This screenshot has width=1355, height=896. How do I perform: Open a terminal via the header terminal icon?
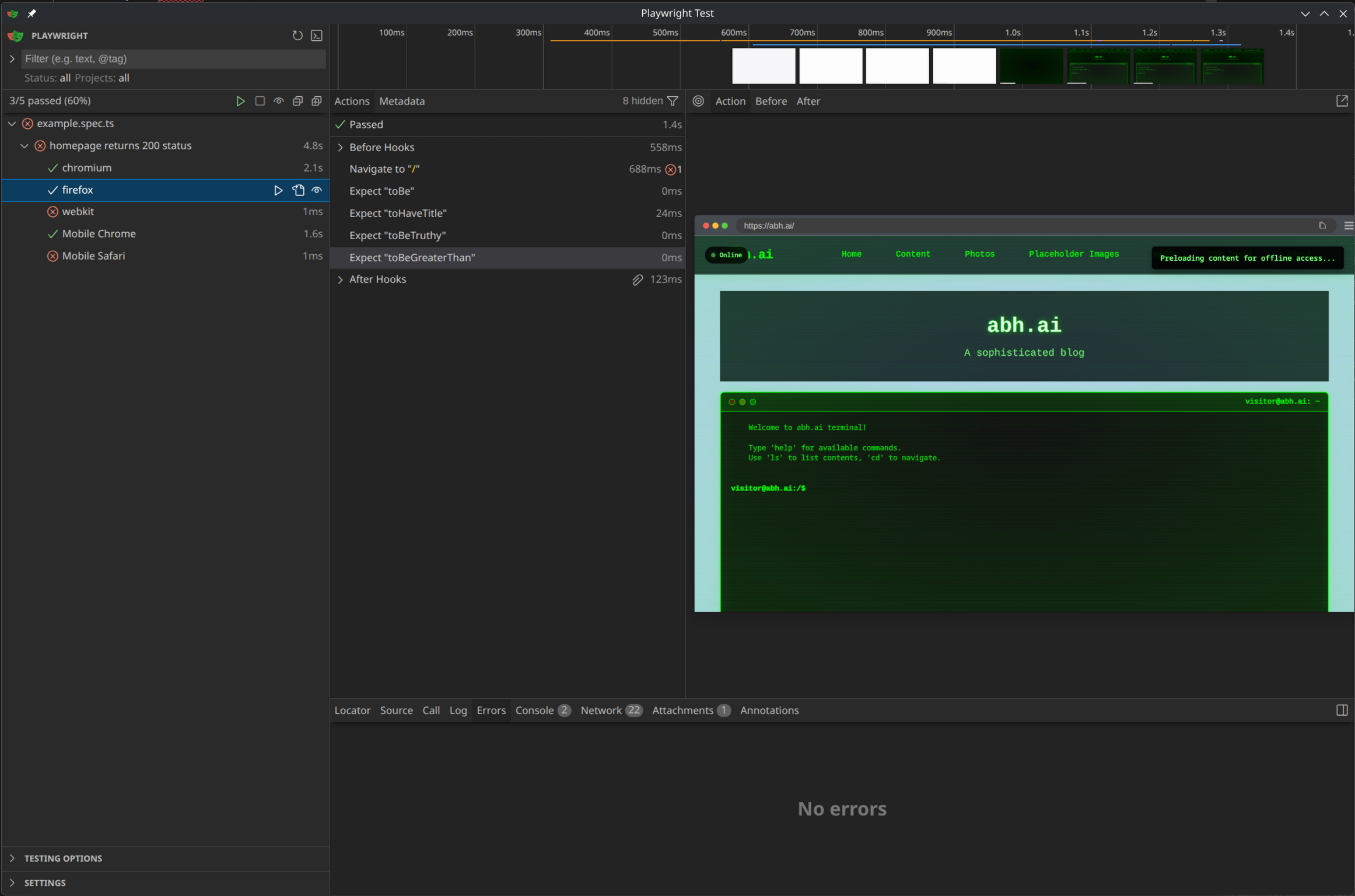click(317, 36)
